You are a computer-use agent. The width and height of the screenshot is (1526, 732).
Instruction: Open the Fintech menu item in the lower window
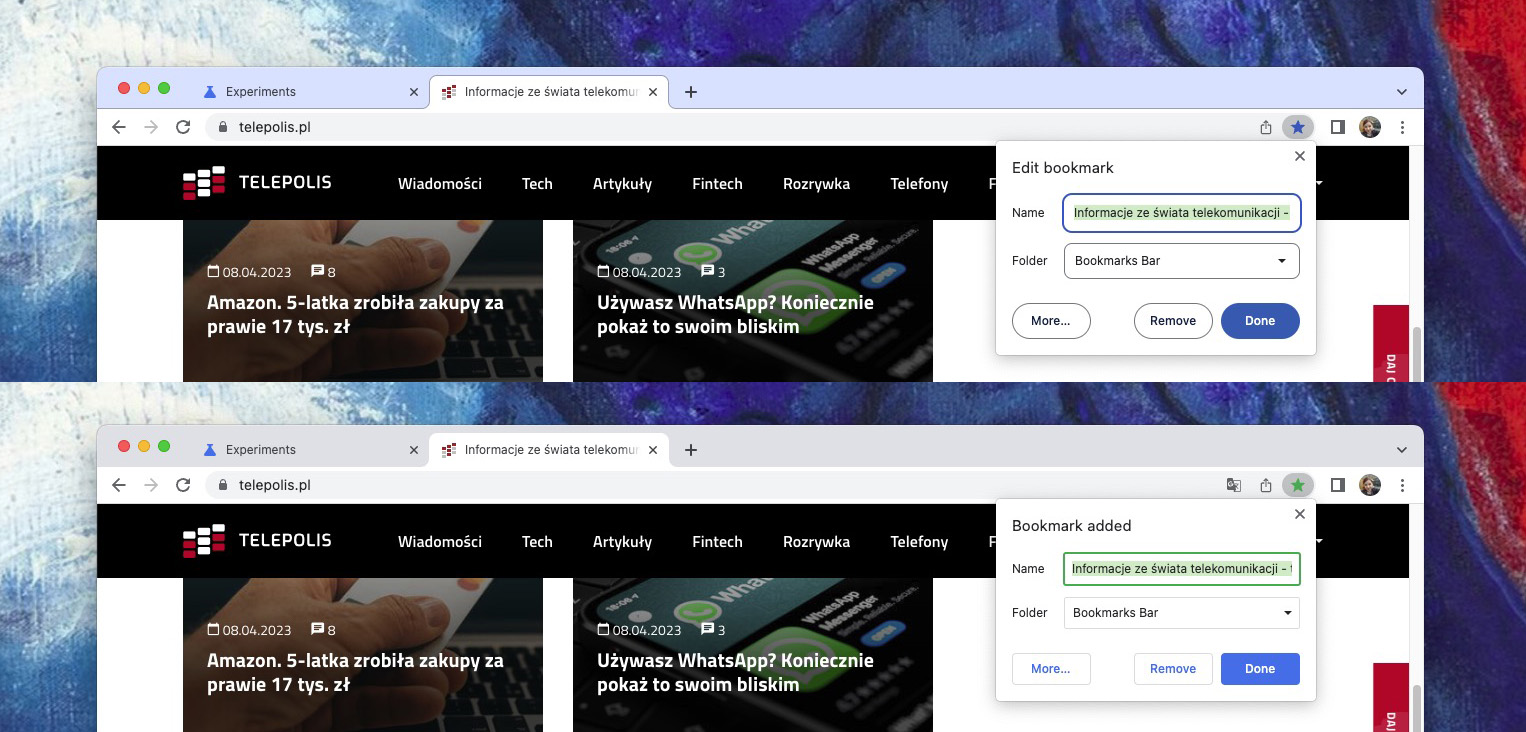717,542
